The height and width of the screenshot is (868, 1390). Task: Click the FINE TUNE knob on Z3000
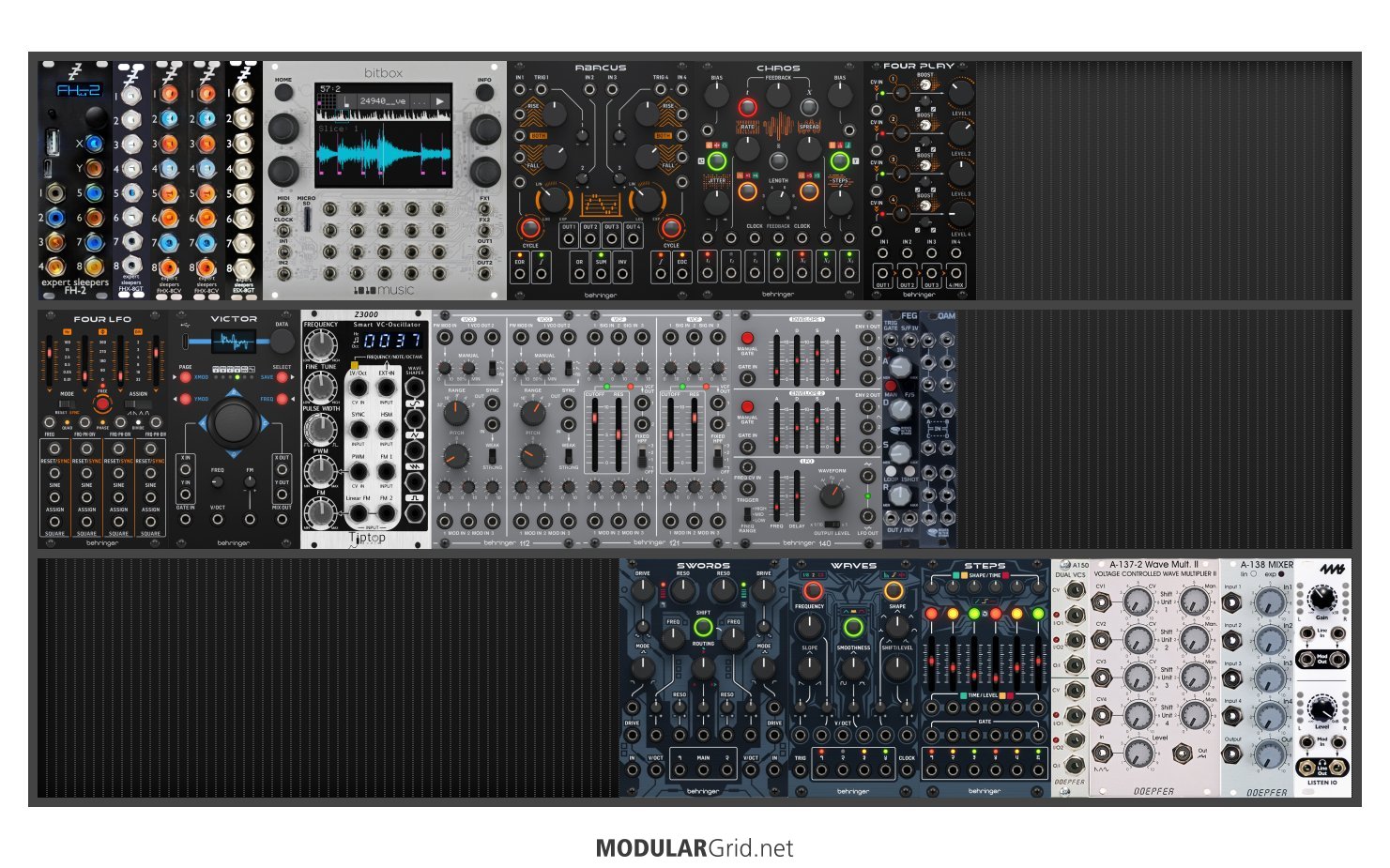[320, 388]
